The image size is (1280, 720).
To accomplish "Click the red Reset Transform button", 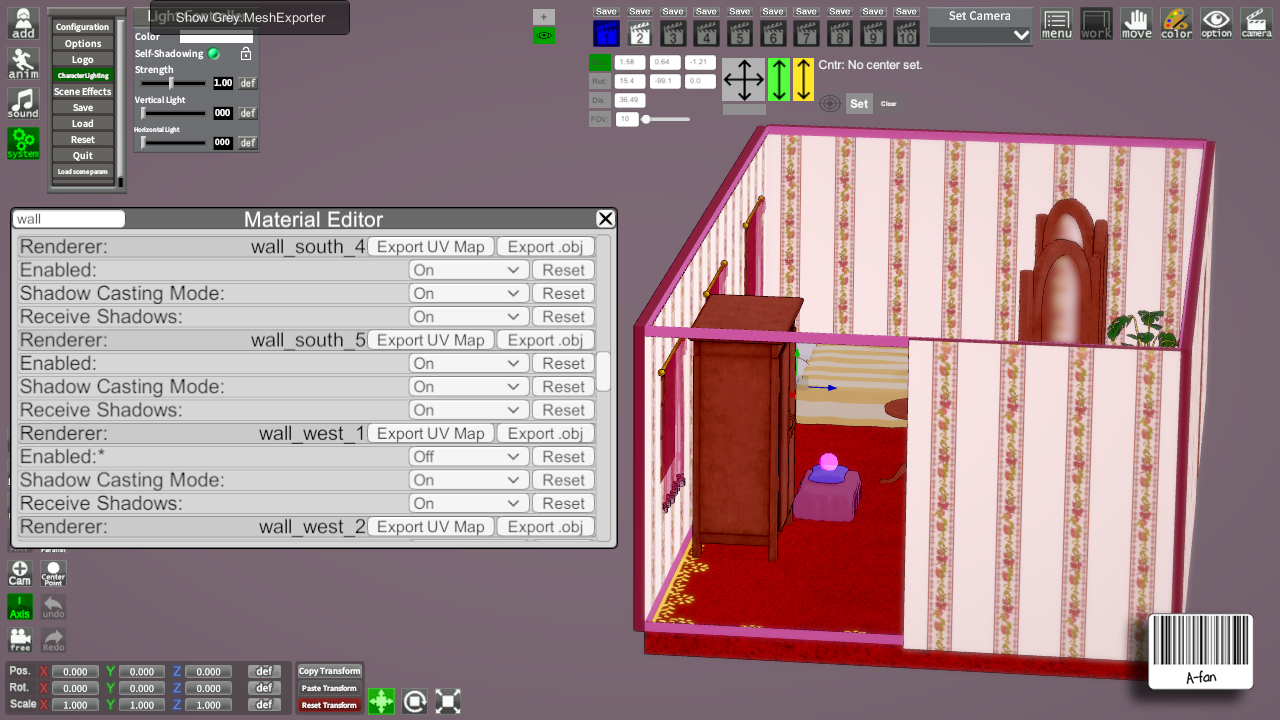I will (329, 705).
